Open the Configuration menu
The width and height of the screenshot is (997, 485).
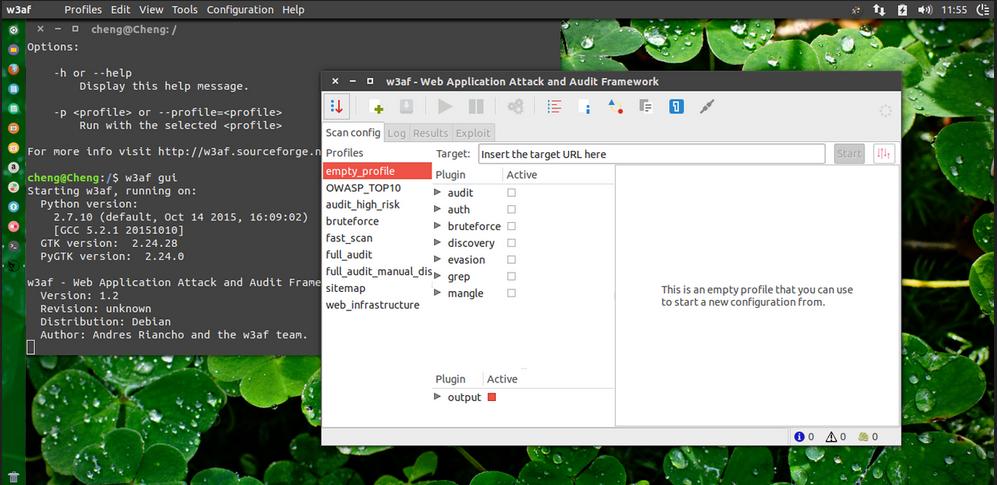(x=240, y=10)
